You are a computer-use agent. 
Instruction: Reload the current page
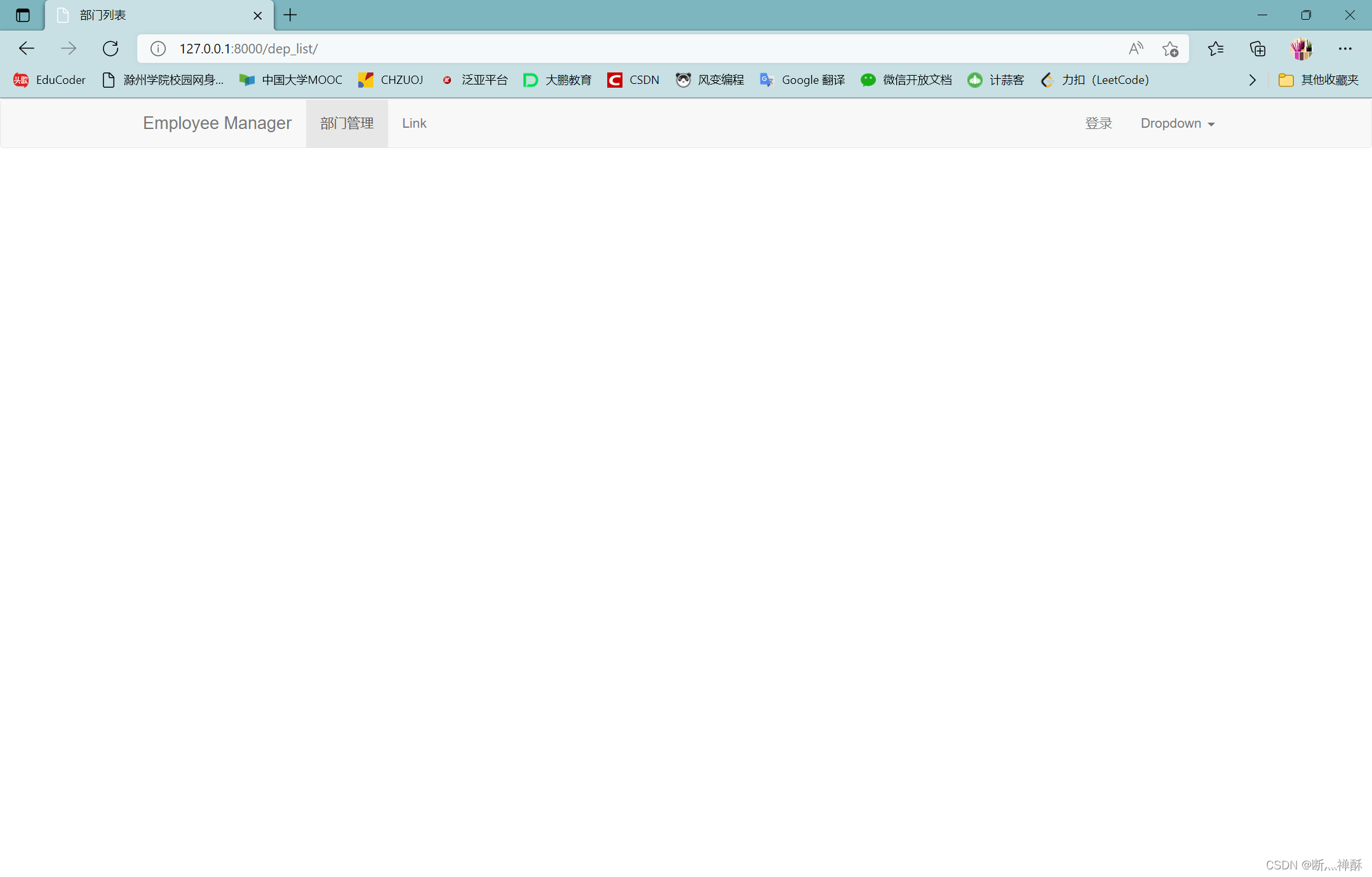coord(111,48)
